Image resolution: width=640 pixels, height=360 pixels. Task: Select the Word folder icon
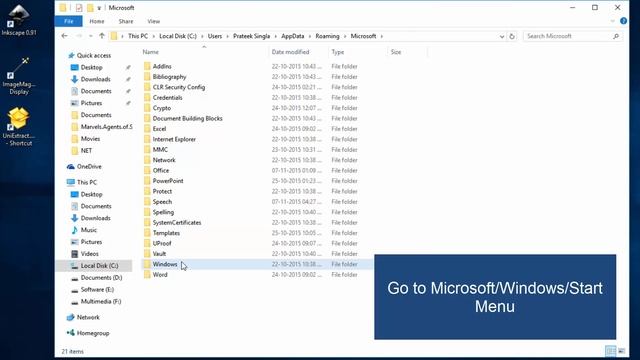(x=147, y=275)
